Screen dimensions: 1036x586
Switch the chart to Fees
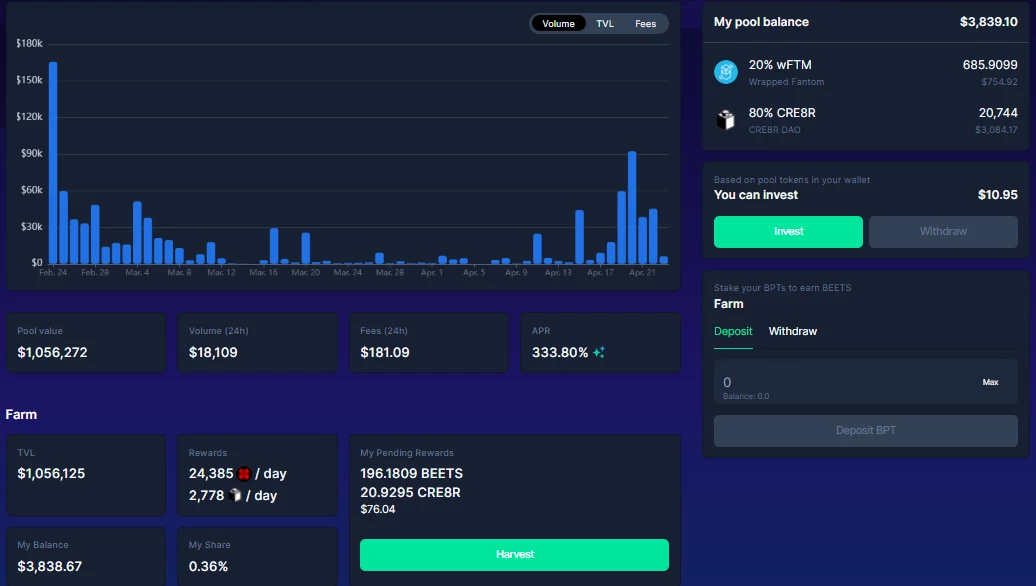(x=646, y=24)
